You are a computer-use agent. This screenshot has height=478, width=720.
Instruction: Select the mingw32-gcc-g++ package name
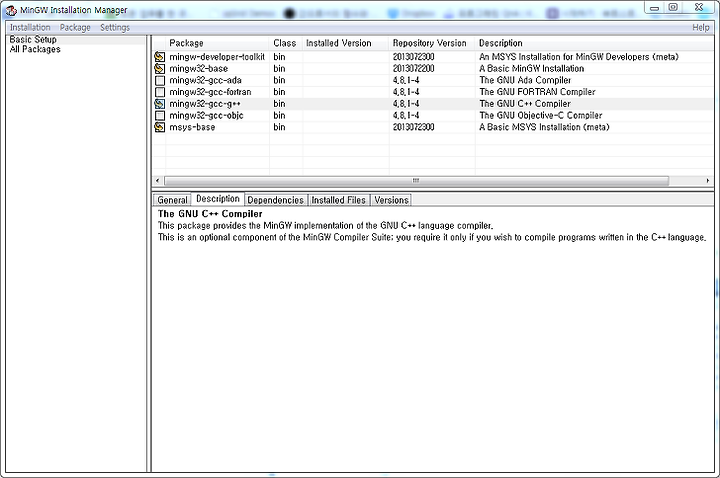tap(205, 104)
